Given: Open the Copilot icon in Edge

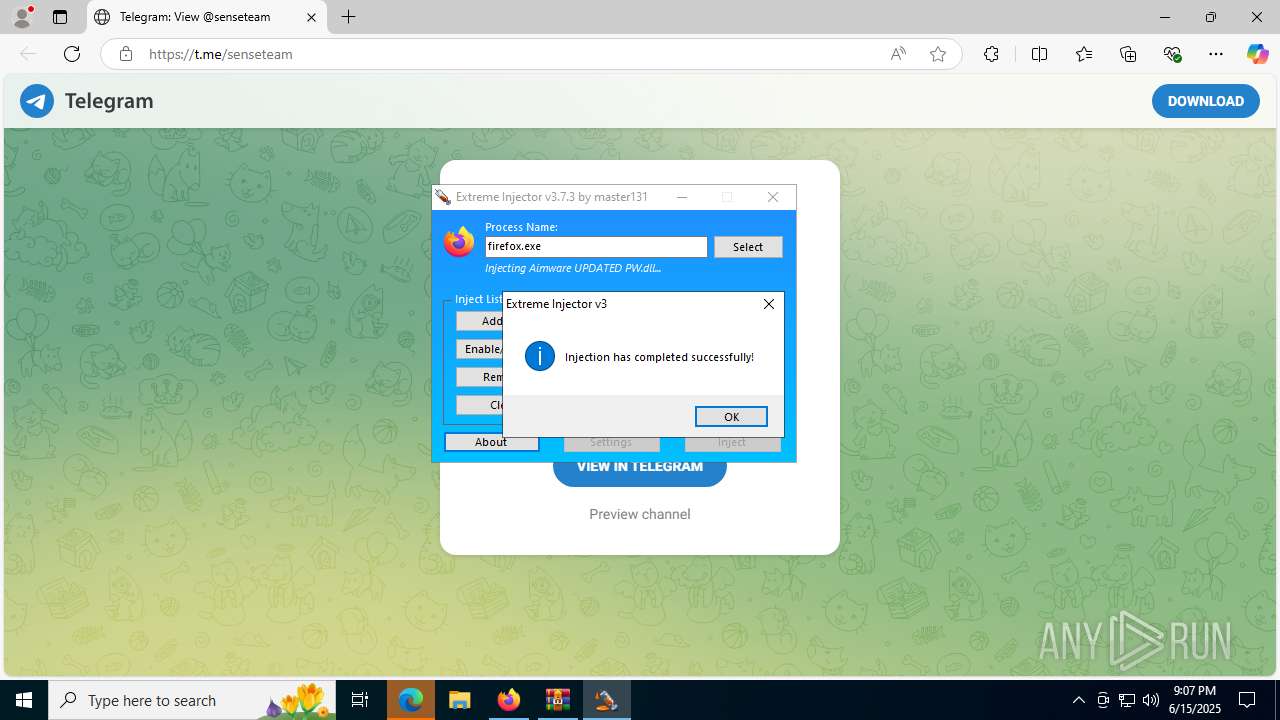Looking at the screenshot, I should tap(1257, 54).
